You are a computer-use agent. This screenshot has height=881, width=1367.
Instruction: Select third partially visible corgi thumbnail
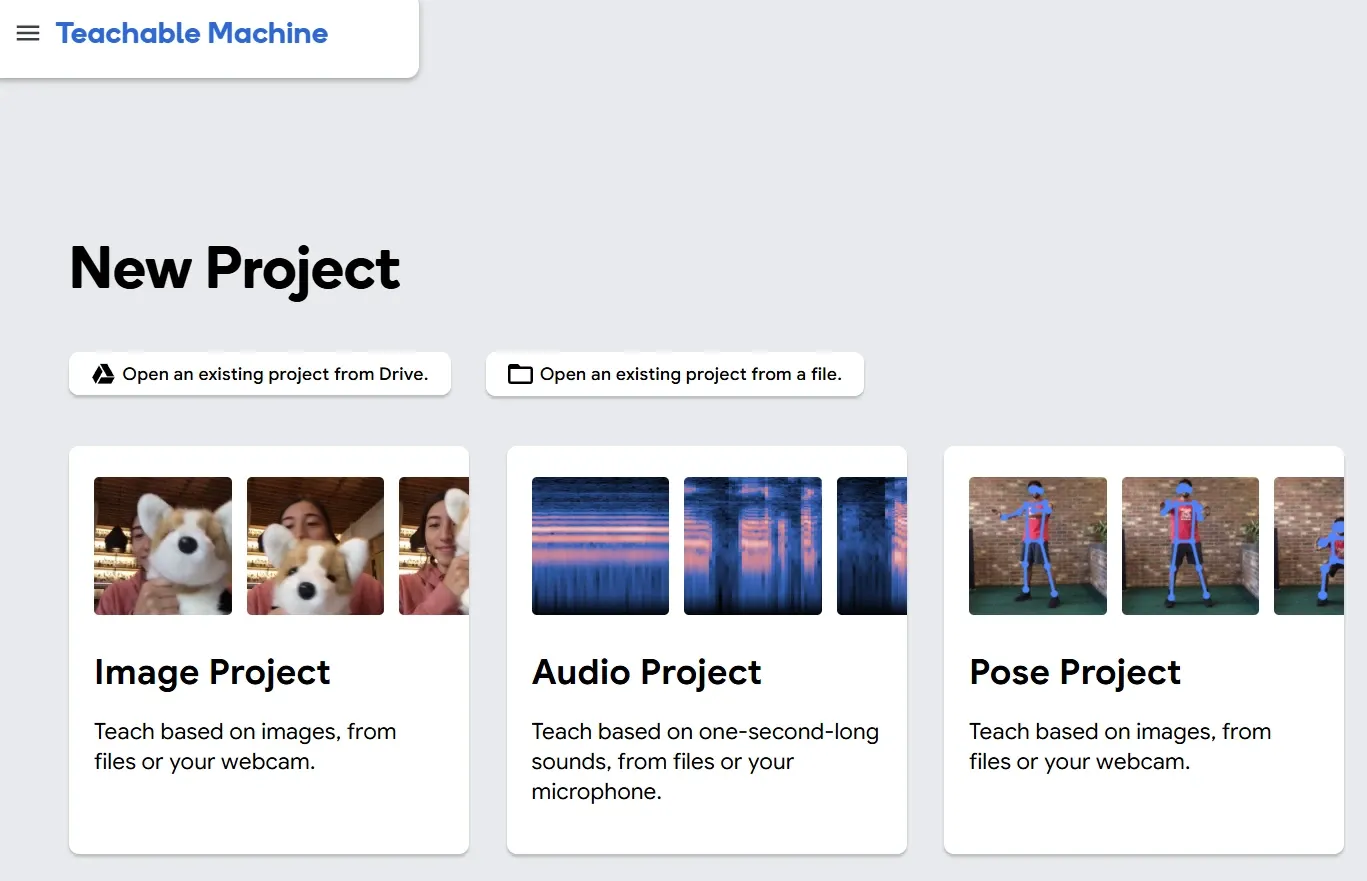pyautogui.click(x=434, y=546)
